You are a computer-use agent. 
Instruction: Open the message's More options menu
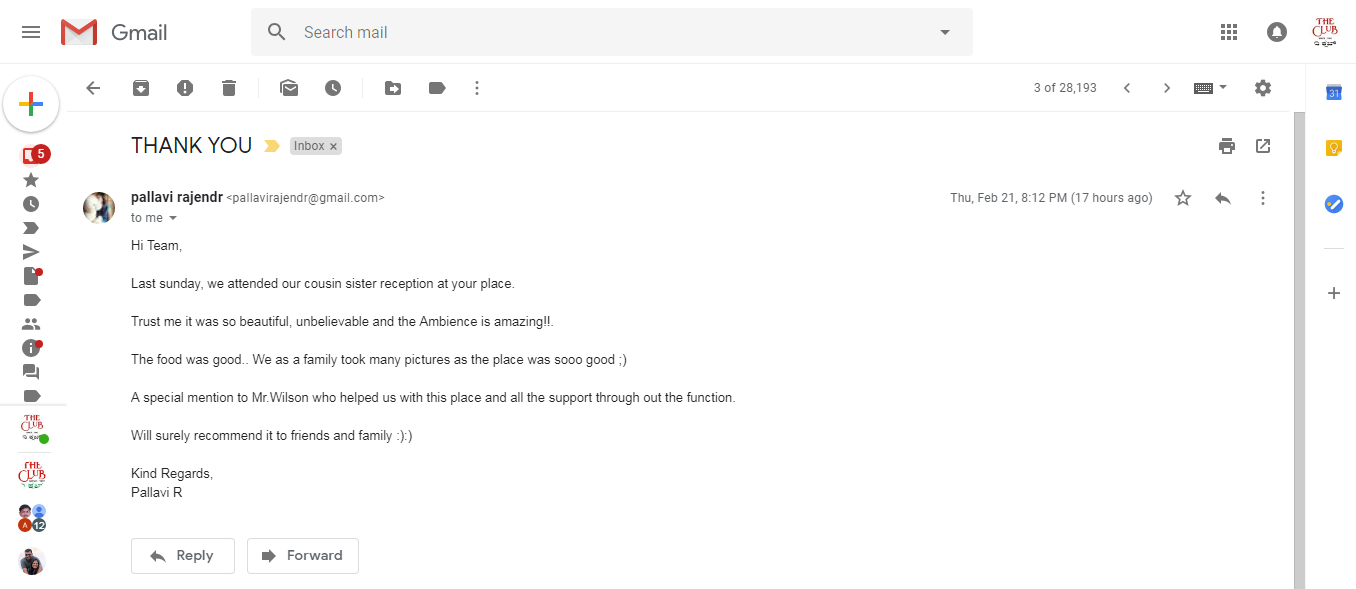click(1263, 198)
